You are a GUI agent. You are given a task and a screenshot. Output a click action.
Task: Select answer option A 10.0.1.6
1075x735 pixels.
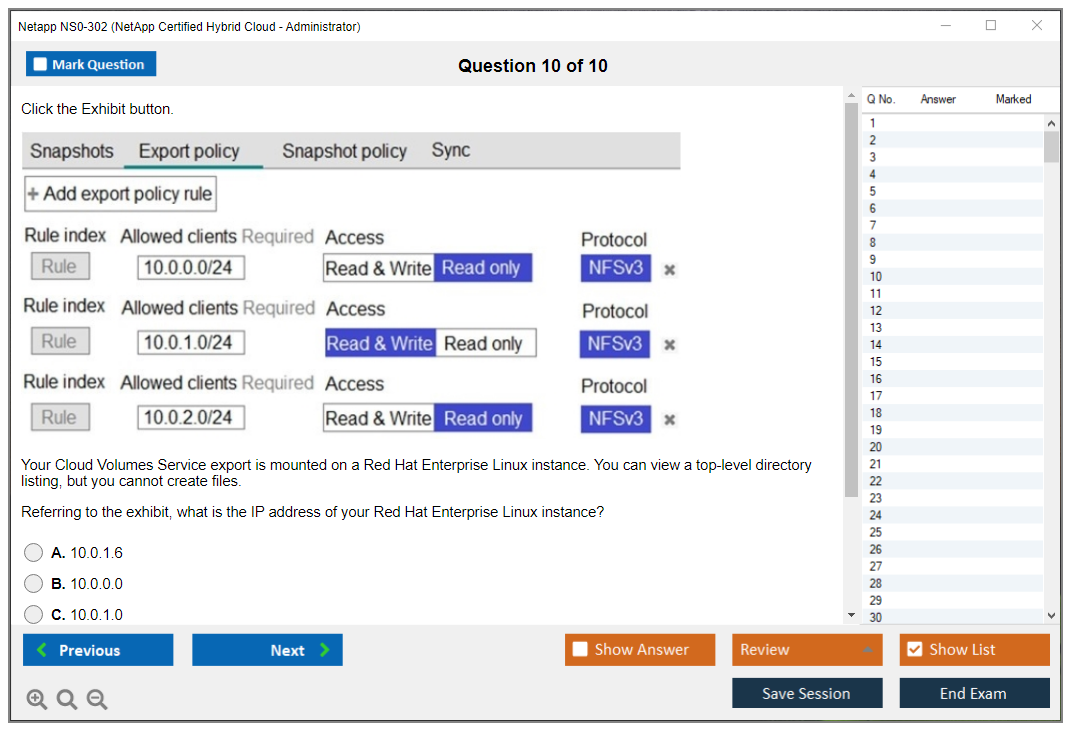[34, 553]
